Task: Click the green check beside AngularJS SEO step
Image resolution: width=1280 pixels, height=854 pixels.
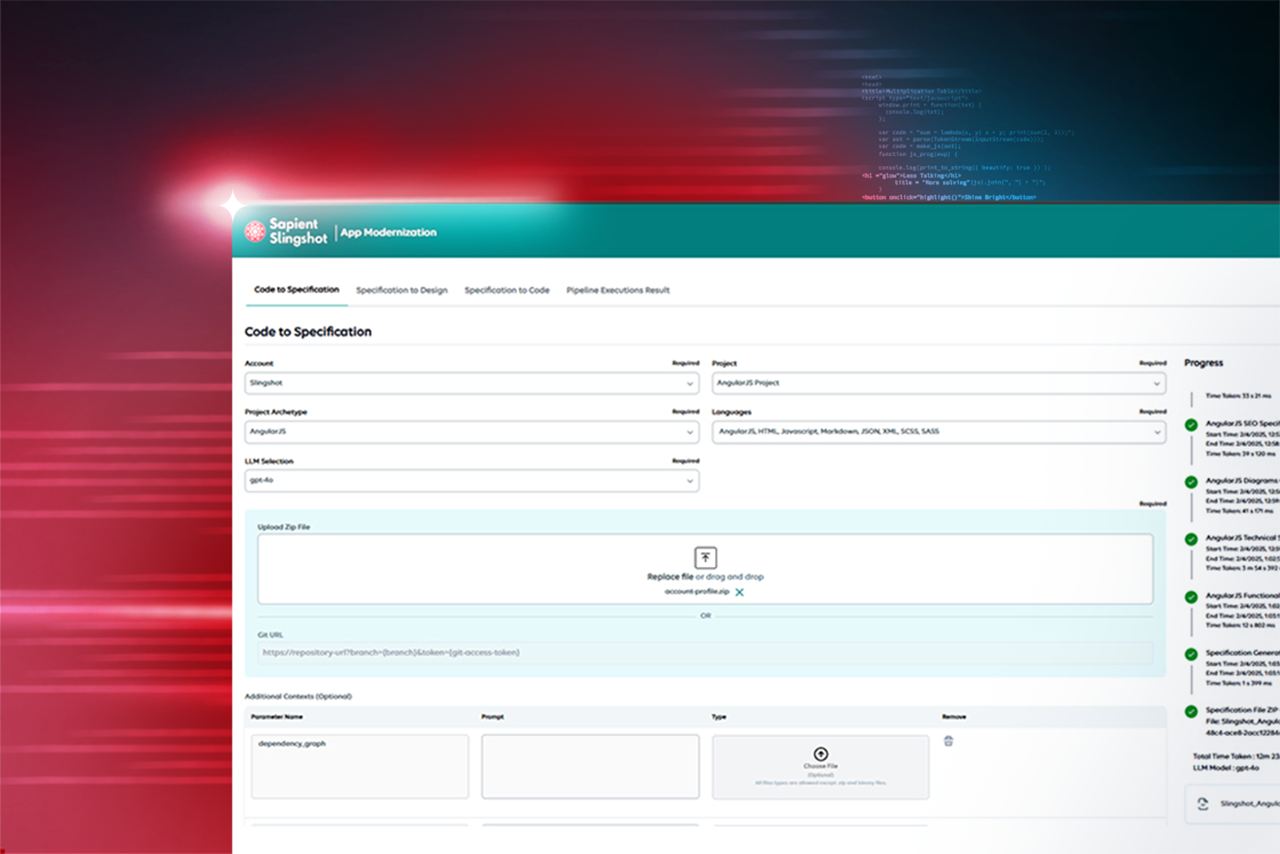Action: click(x=1191, y=425)
